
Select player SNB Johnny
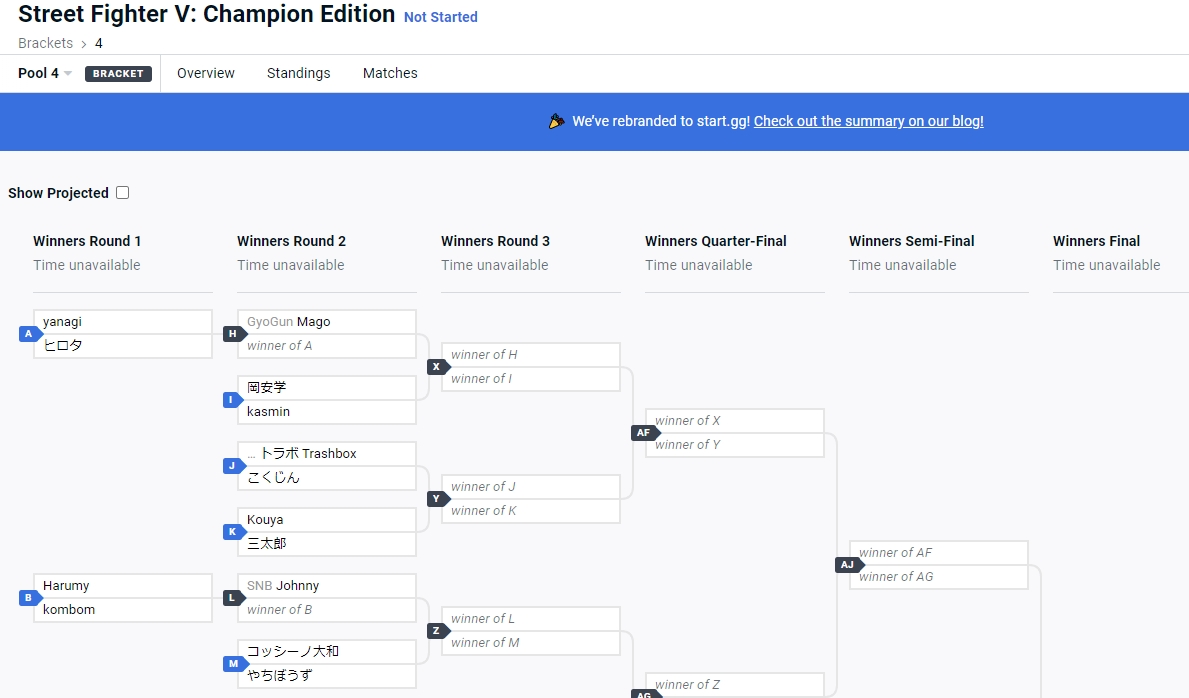[x=327, y=586]
